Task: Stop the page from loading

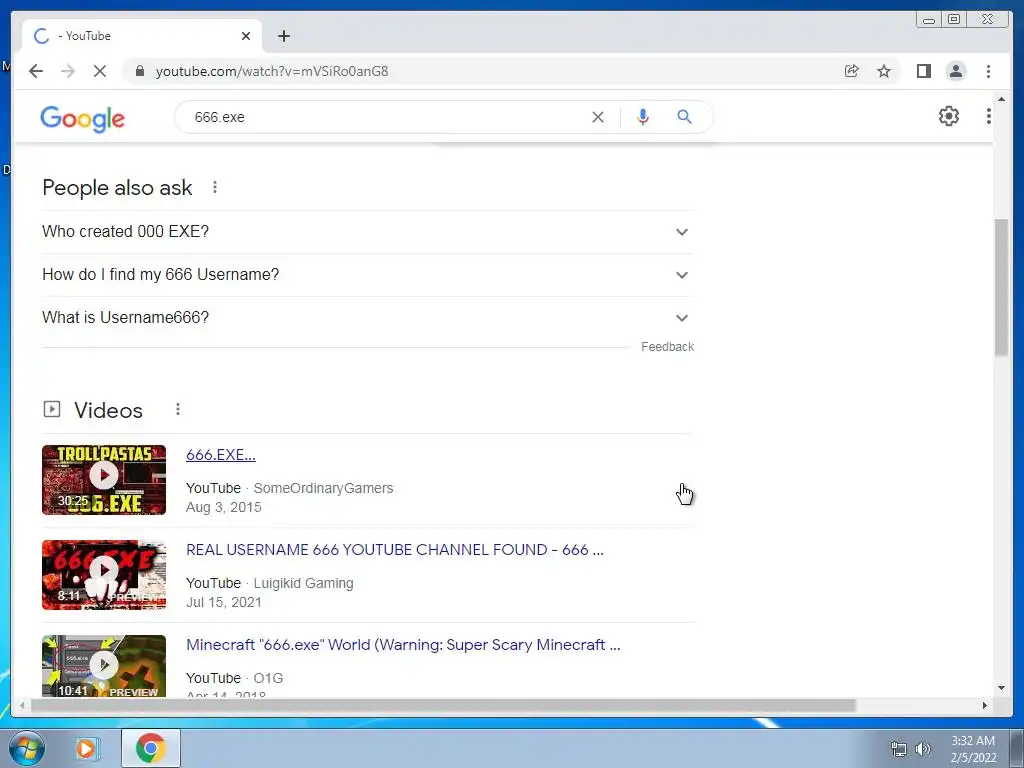Action: (x=100, y=71)
